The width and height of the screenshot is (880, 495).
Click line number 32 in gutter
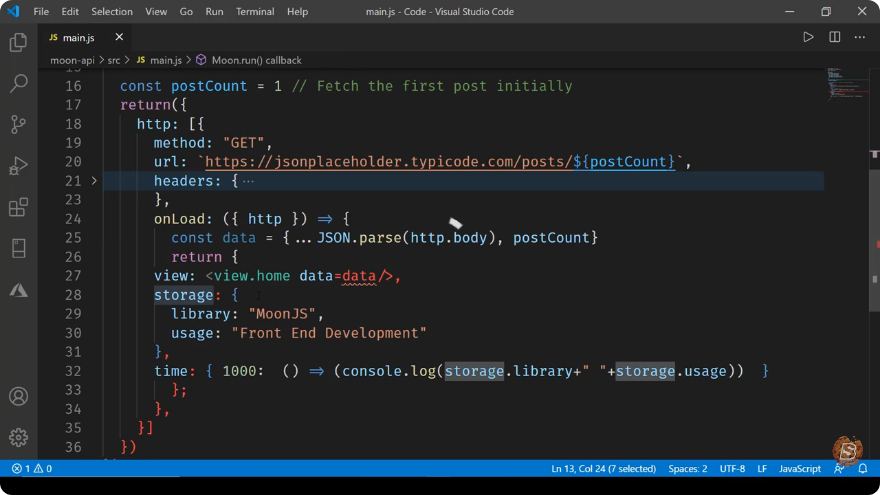[73, 371]
